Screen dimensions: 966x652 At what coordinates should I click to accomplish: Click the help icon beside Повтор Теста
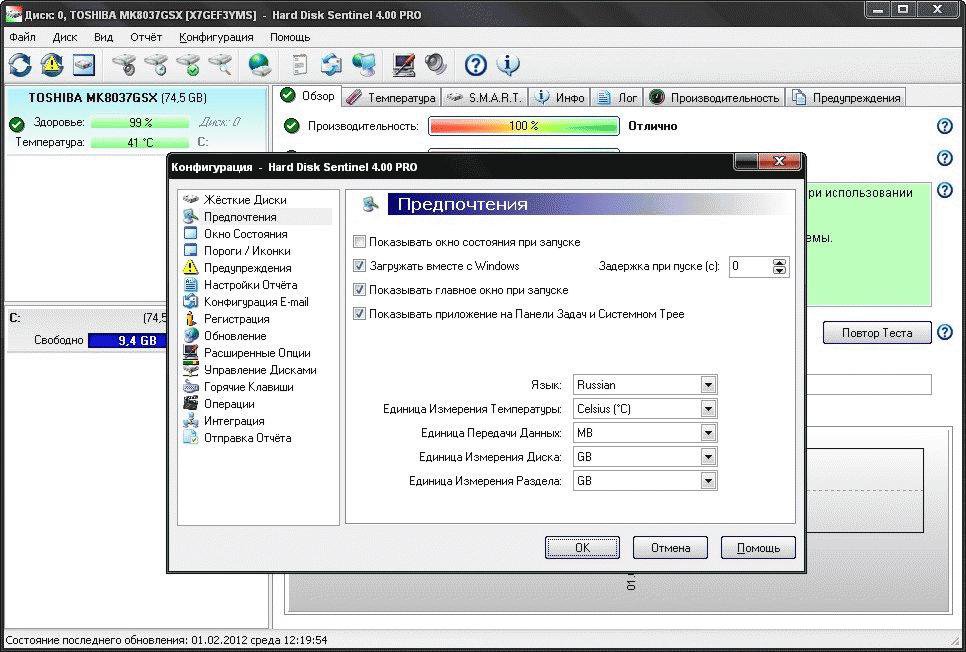944,332
